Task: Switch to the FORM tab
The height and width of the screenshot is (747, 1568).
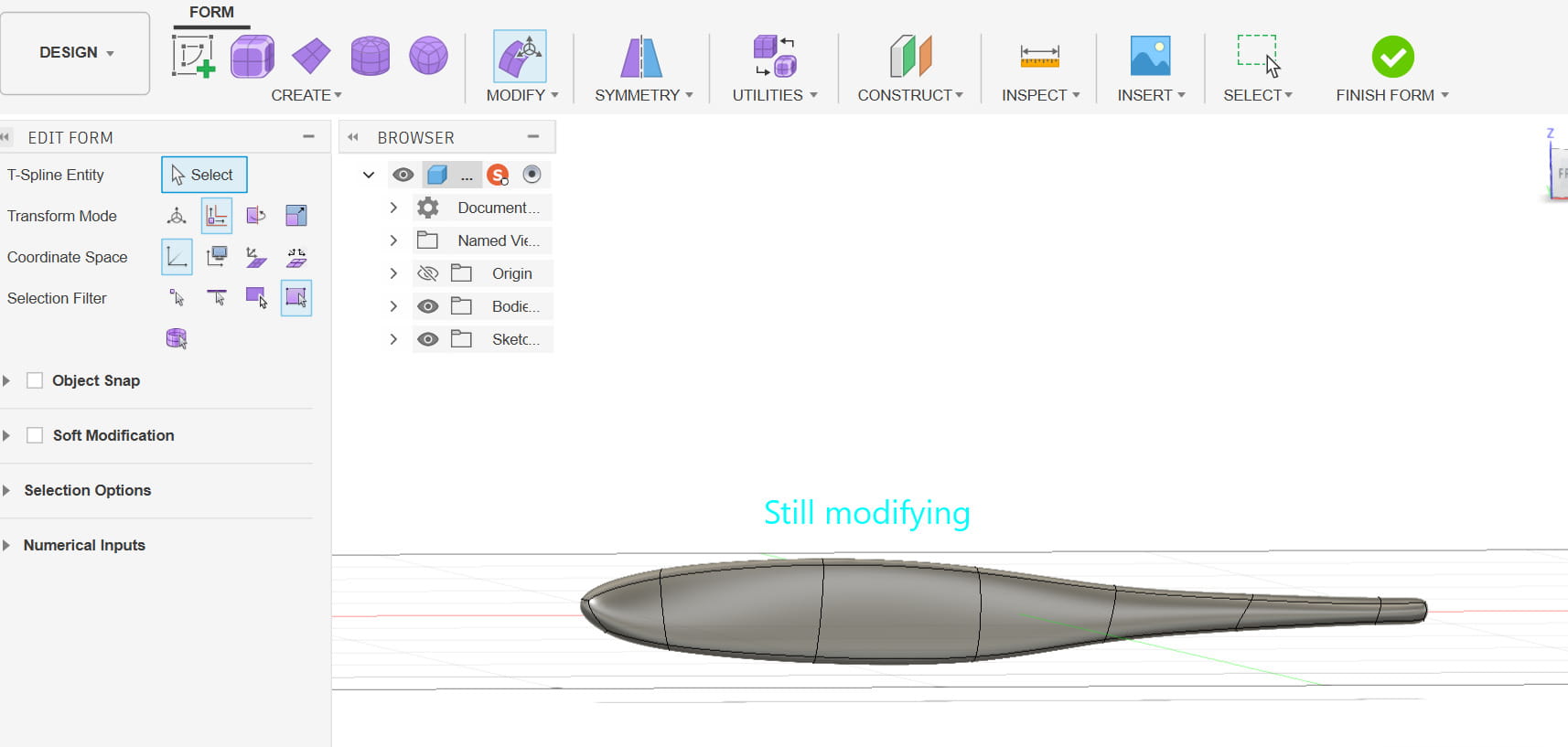Action: click(211, 12)
